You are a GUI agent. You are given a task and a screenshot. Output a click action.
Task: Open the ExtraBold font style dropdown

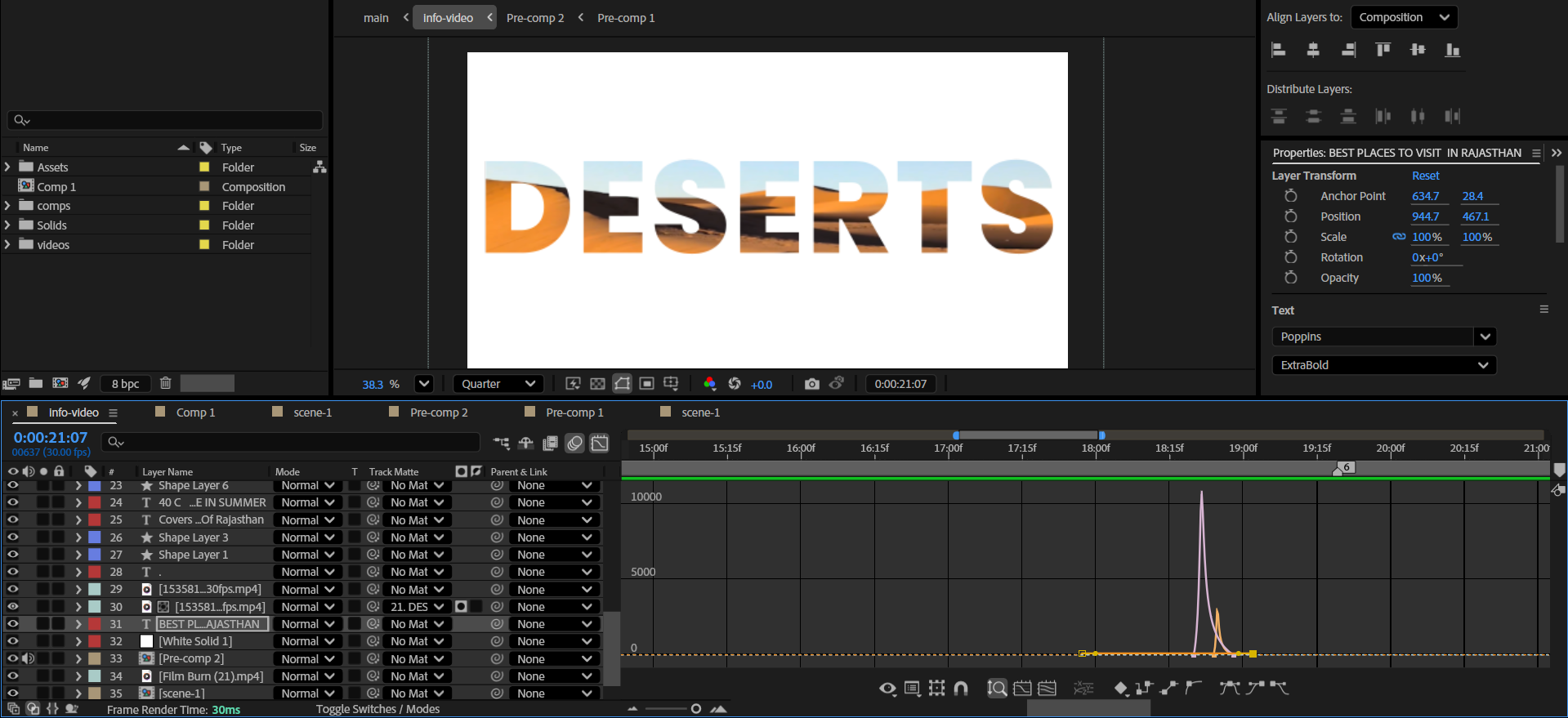(x=1384, y=365)
